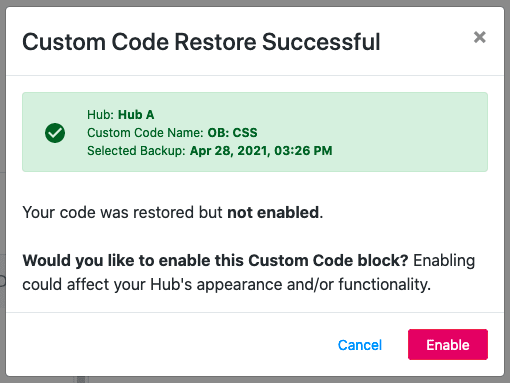Image resolution: width=510 pixels, height=383 pixels.
Task: Click the Custom Code Restore Successful title
Action: click(201, 42)
